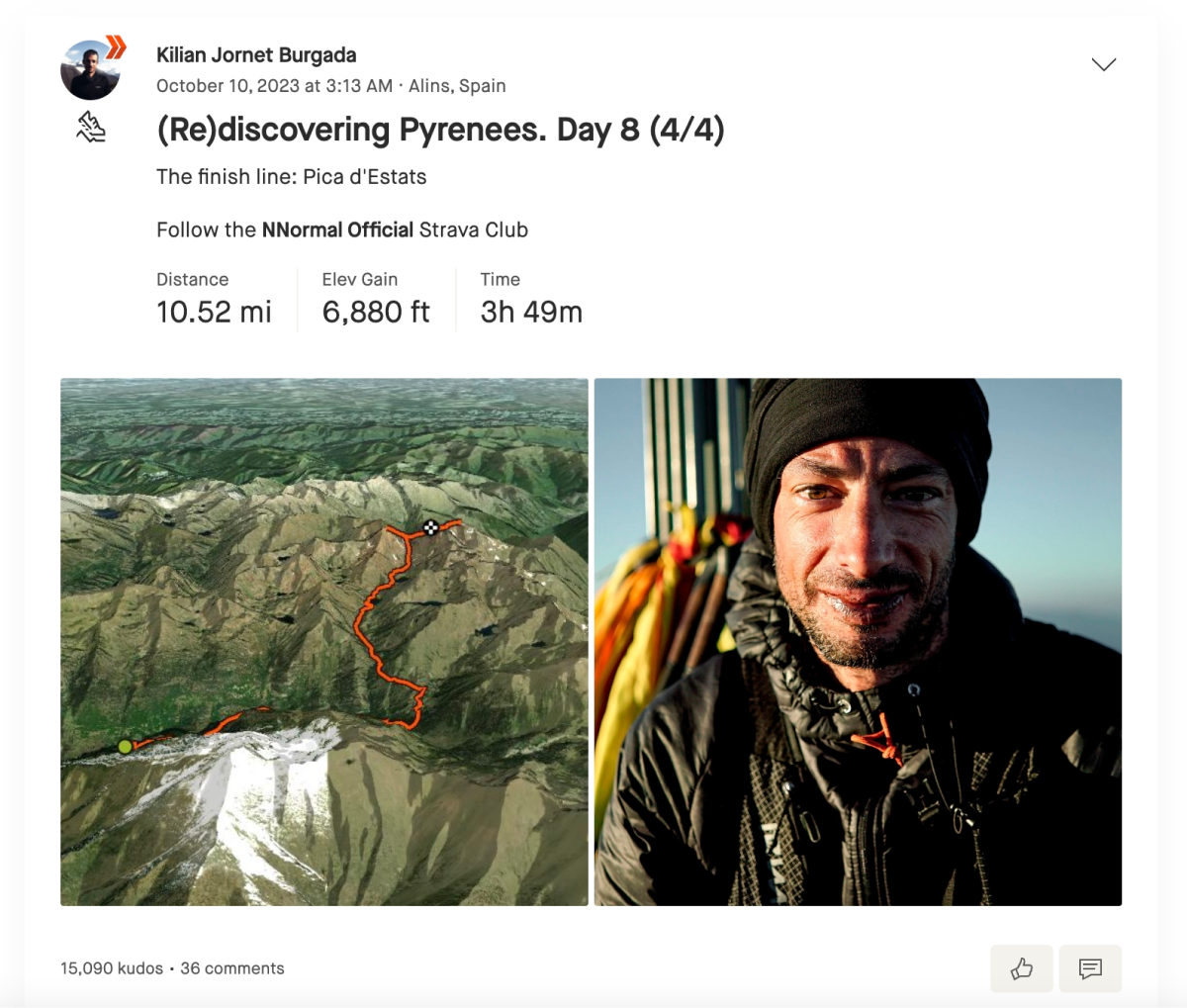
Task: Click the 6,880 ft elevation gain stat
Action: pyautogui.click(x=376, y=312)
